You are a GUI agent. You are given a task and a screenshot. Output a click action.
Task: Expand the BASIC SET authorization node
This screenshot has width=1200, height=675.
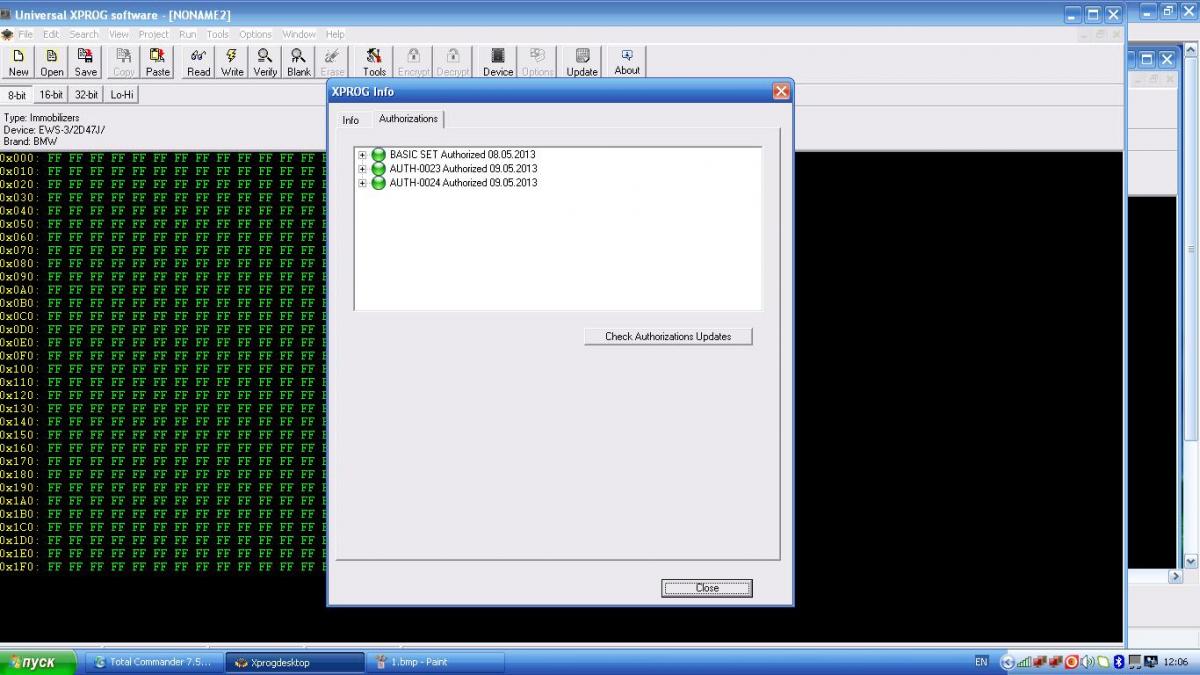362,155
